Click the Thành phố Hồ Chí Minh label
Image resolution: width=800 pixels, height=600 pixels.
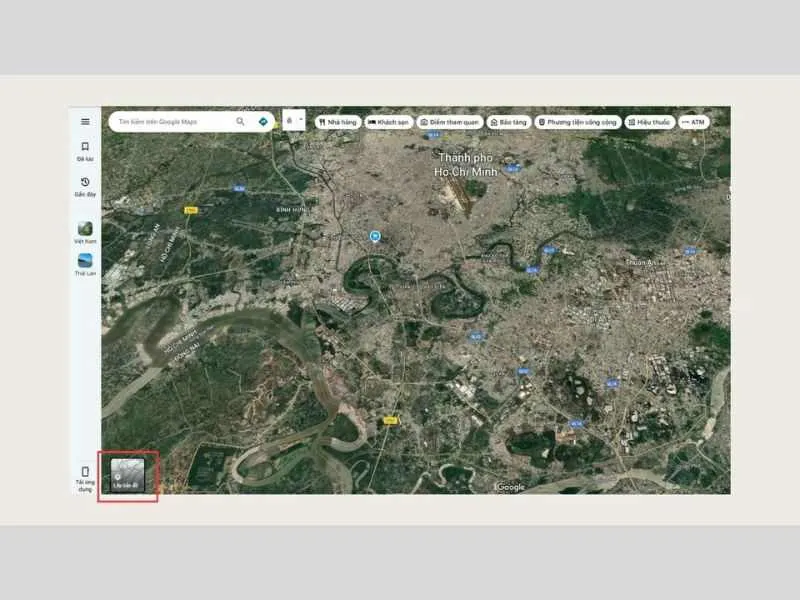(465, 165)
